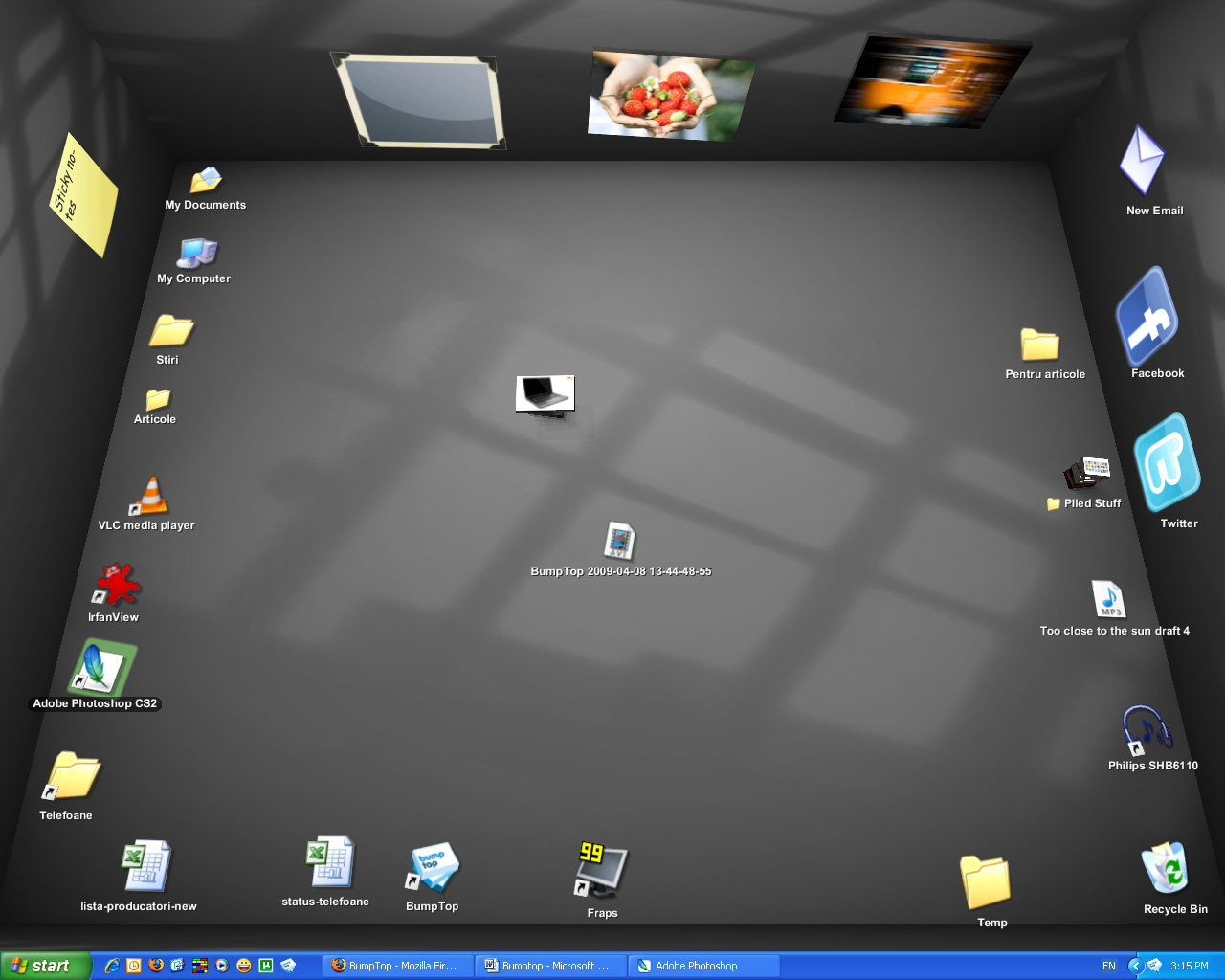Open the Fraps application icon
The height and width of the screenshot is (980, 1225).
(x=600, y=871)
